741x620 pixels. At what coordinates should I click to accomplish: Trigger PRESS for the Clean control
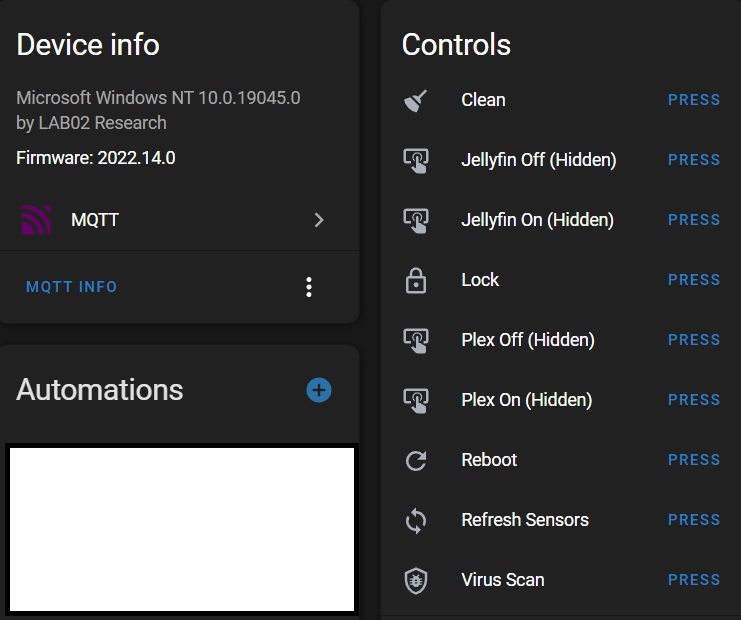click(x=694, y=100)
